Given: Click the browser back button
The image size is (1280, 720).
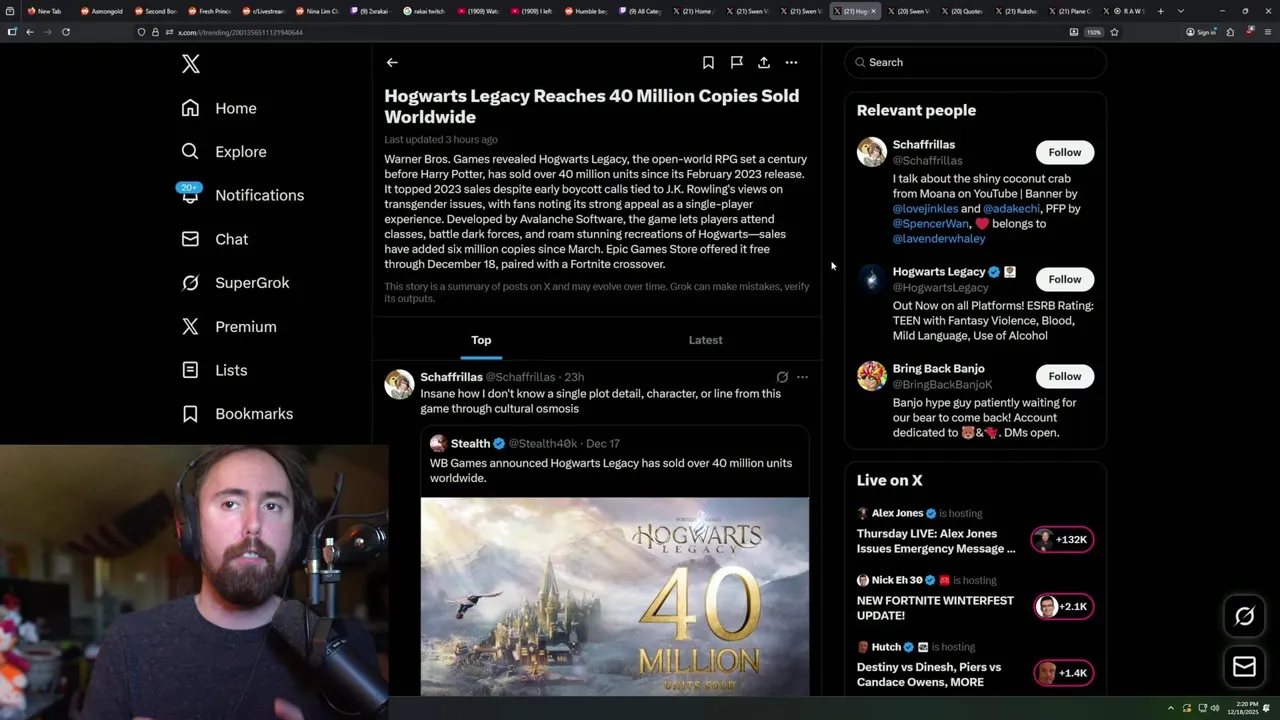Looking at the screenshot, I should tap(30, 32).
